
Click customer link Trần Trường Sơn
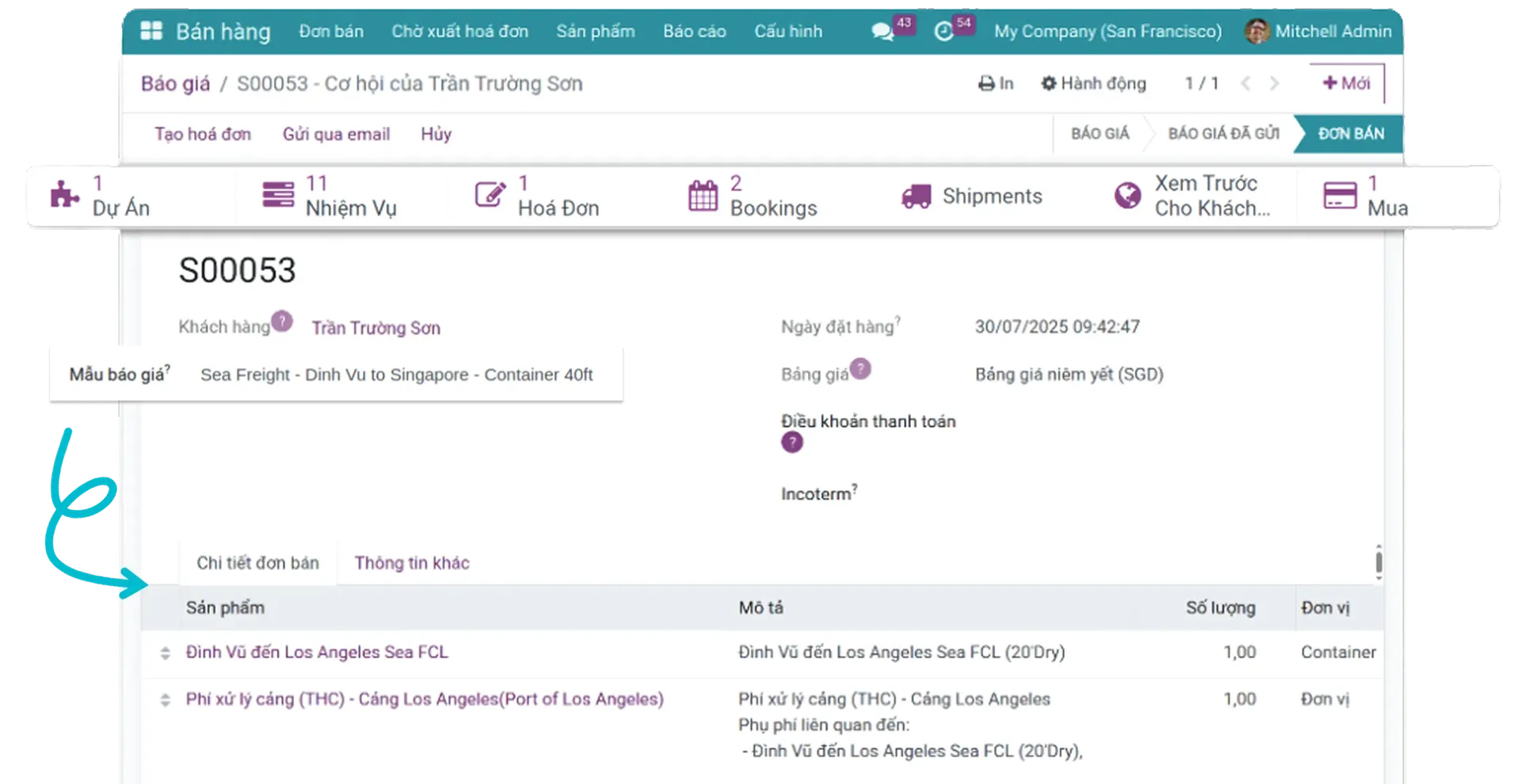click(375, 328)
